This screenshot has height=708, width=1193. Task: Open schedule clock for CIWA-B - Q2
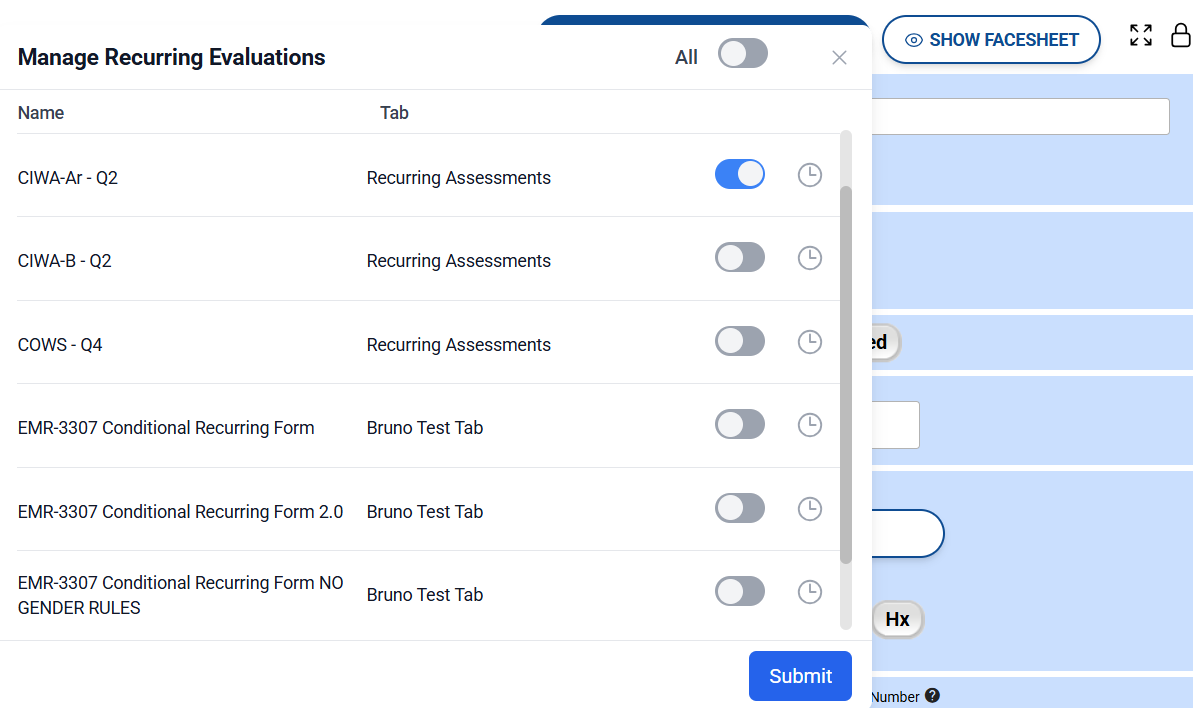coord(809,258)
